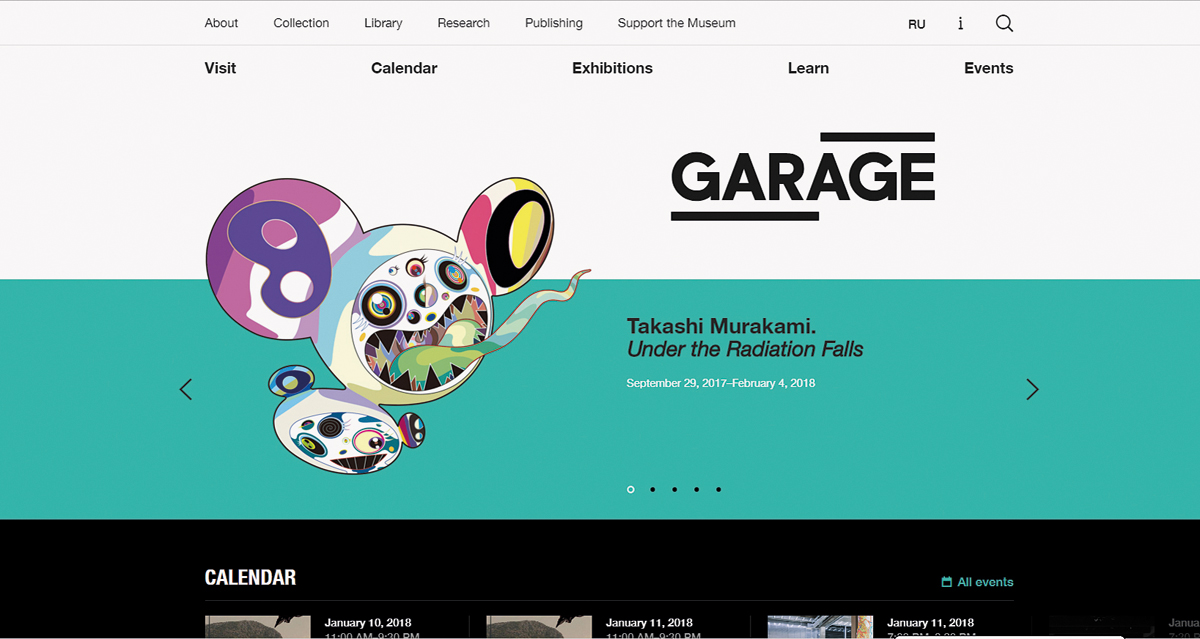Go to the Exhibitions section
This screenshot has width=1200, height=639.
pos(612,68)
